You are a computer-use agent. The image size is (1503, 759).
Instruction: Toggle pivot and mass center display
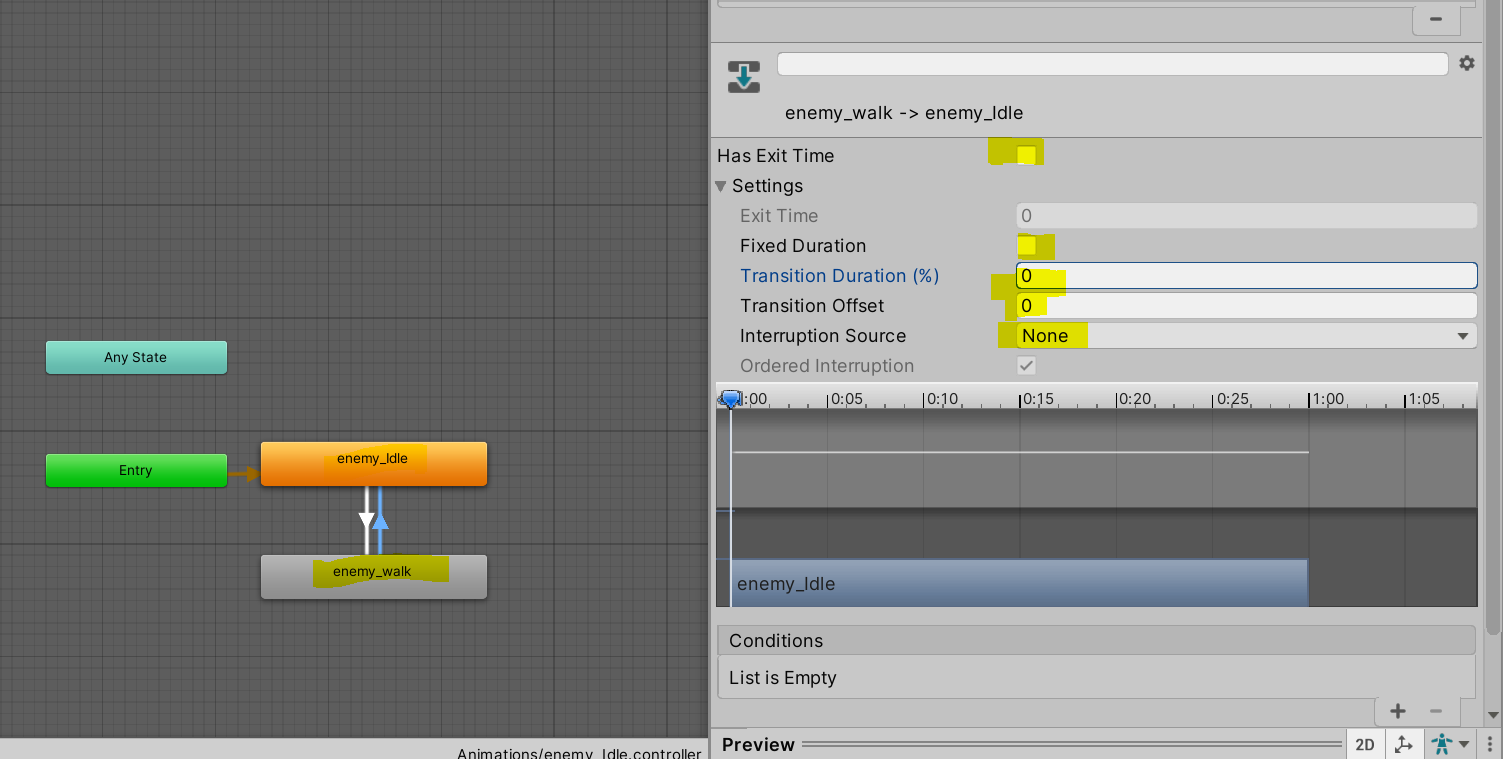pyautogui.click(x=1404, y=744)
